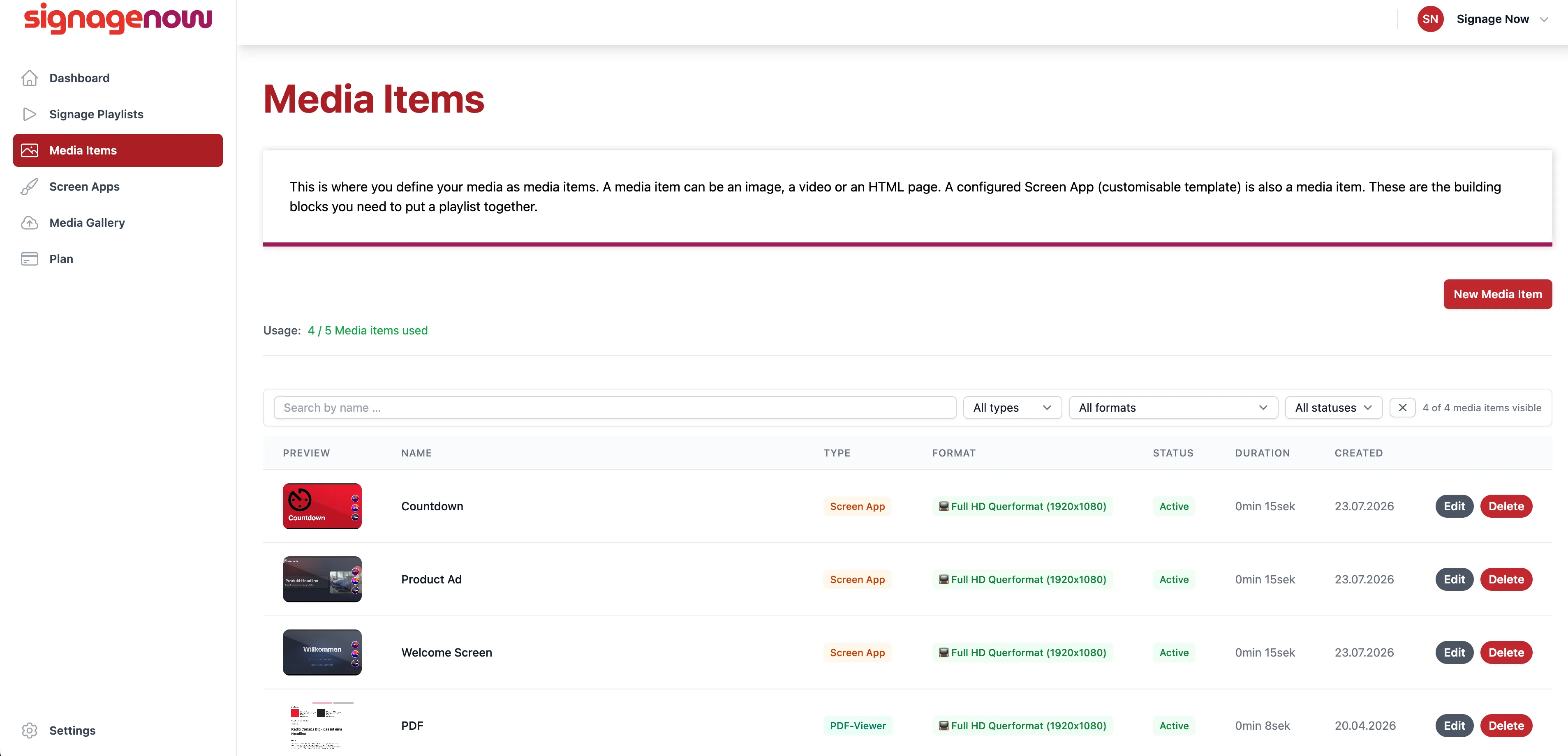Click the Media Gallery cloud upload icon
1568x756 pixels.
pyautogui.click(x=29, y=223)
